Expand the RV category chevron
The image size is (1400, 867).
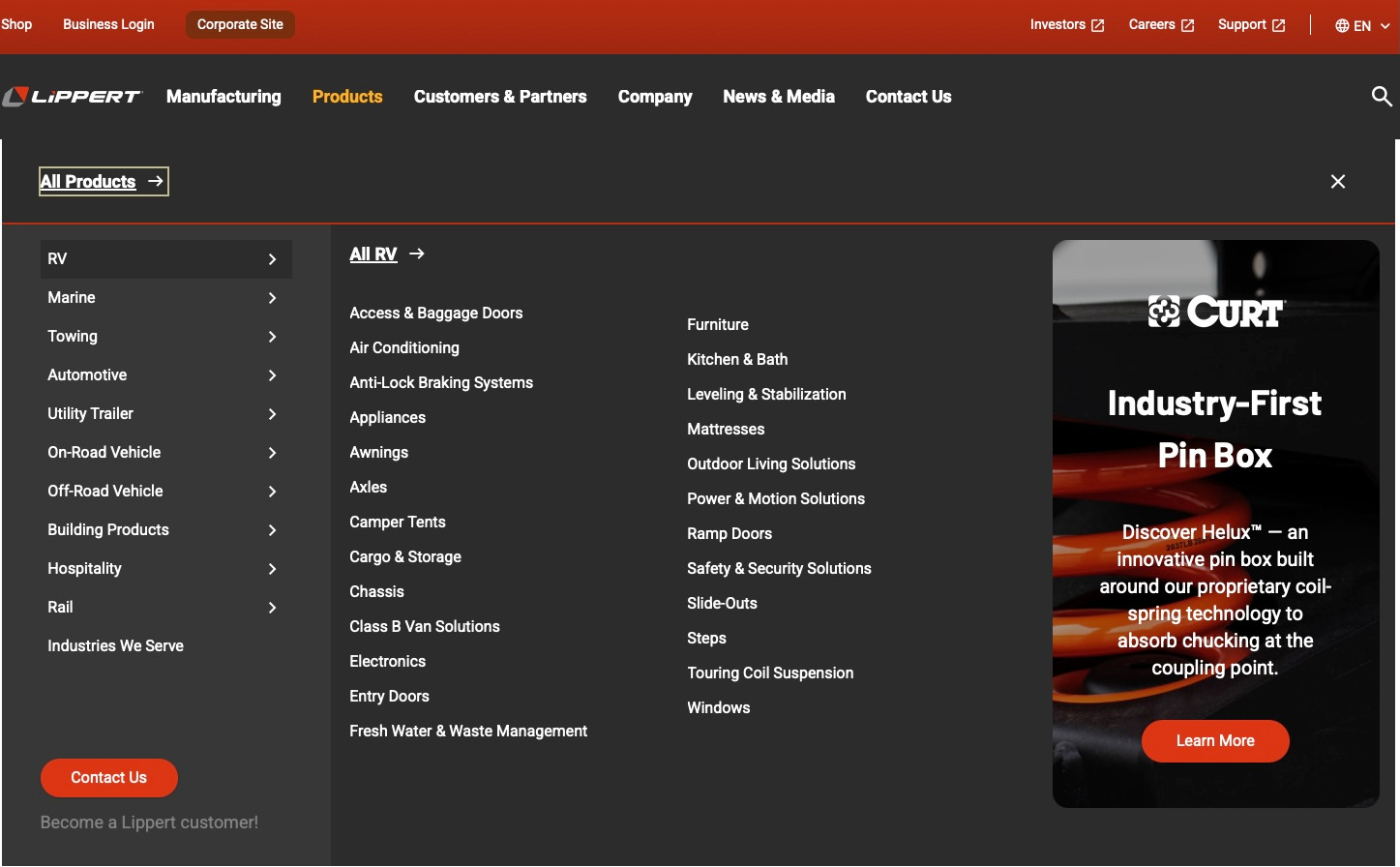point(272,259)
